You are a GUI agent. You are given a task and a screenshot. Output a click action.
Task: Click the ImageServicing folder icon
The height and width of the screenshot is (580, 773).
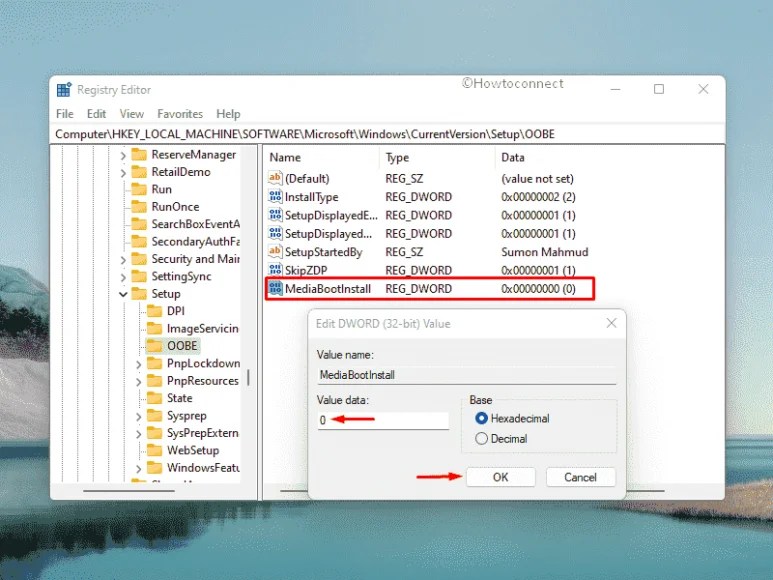155,328
